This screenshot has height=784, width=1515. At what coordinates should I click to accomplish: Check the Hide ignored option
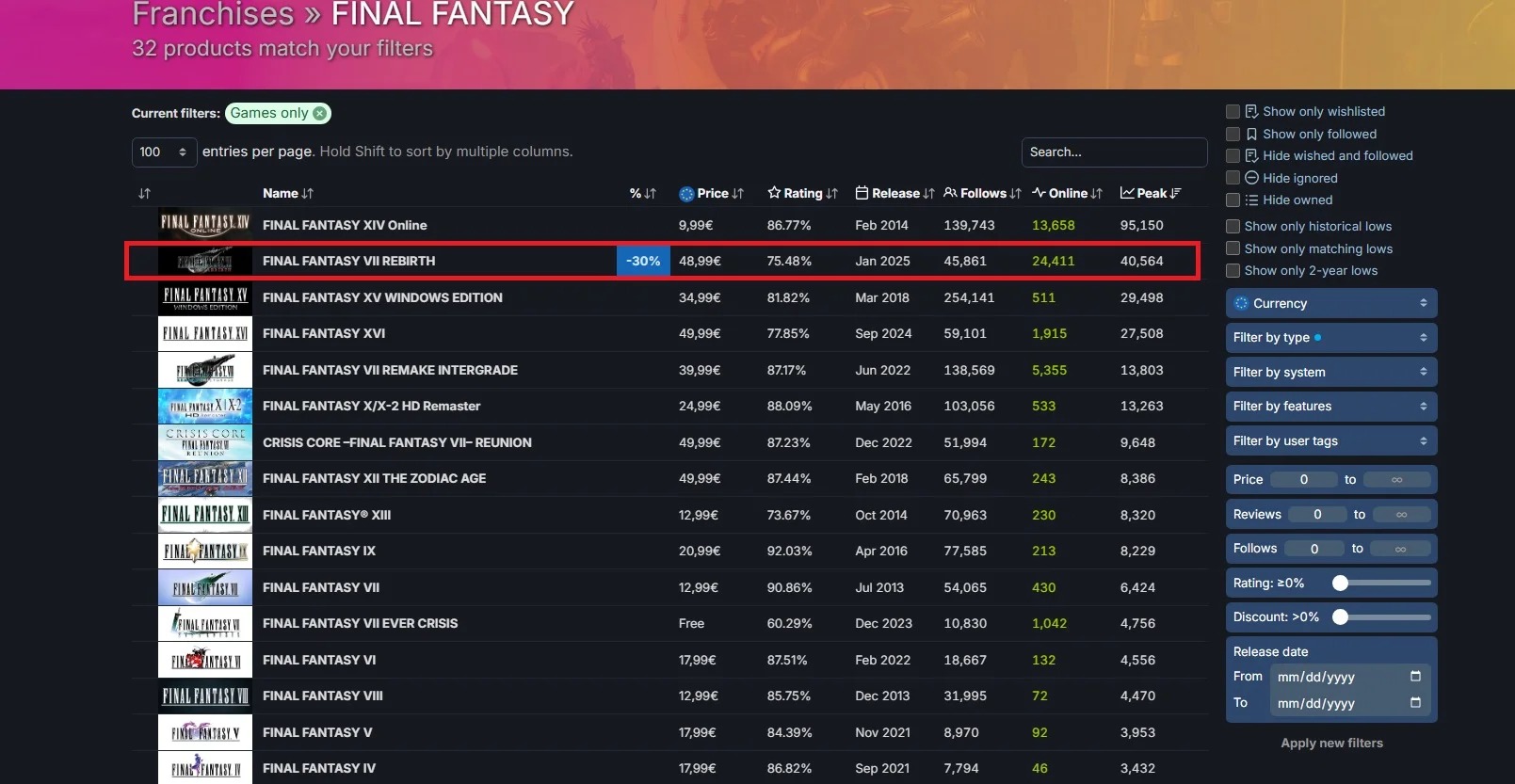pyautogui.click(x=1233, y=178)
